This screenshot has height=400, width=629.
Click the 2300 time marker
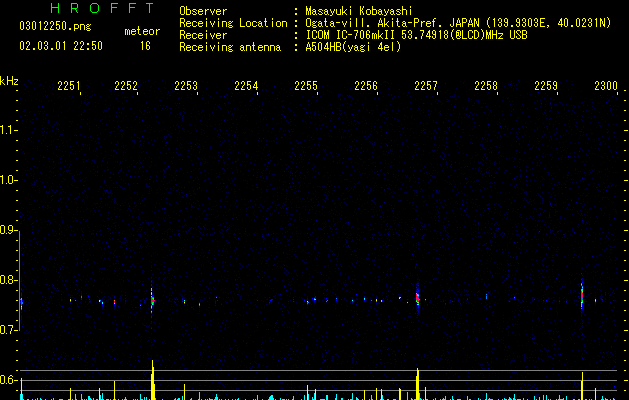pos(606,86)
